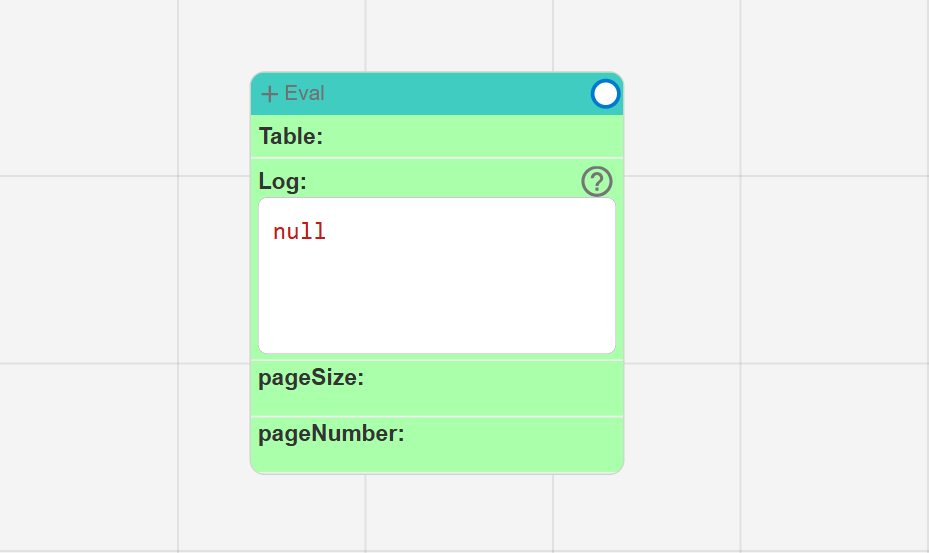Screen dimensions: 929x553
Task: Click the Log: label
Action: tap(283, 181)
